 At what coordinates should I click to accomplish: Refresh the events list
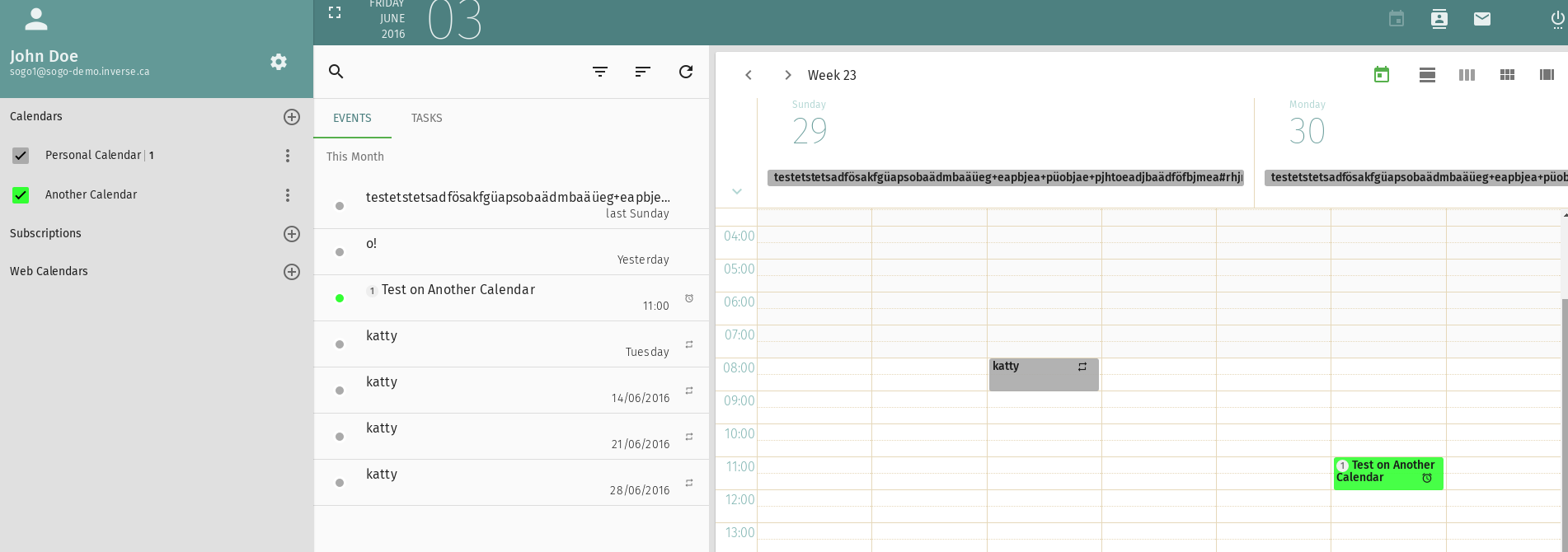[686, 72]
